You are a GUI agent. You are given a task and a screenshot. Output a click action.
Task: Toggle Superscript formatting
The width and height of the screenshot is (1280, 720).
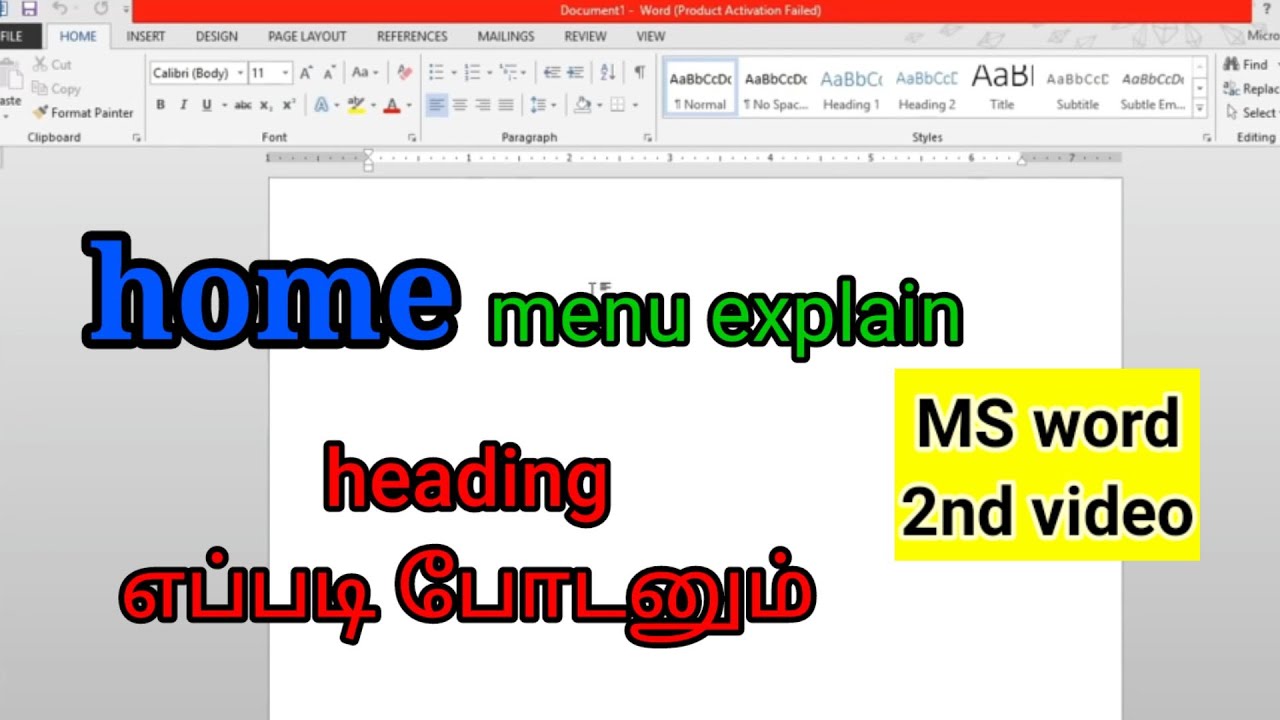[289, 105]
